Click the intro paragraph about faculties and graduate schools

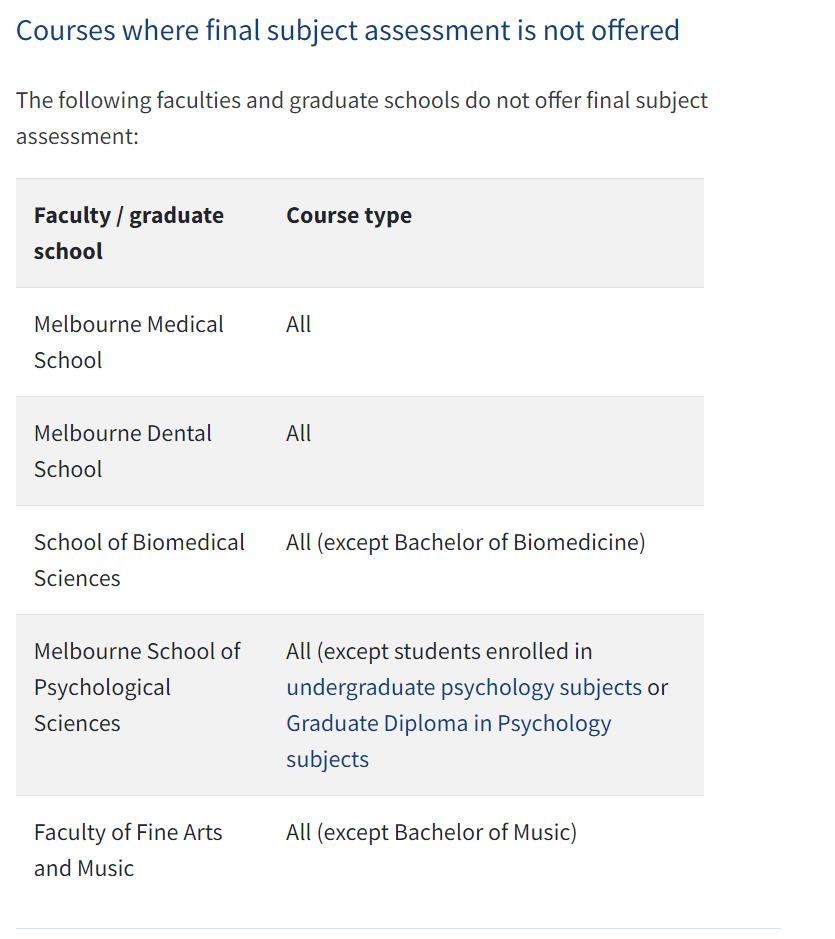(361, 101)
